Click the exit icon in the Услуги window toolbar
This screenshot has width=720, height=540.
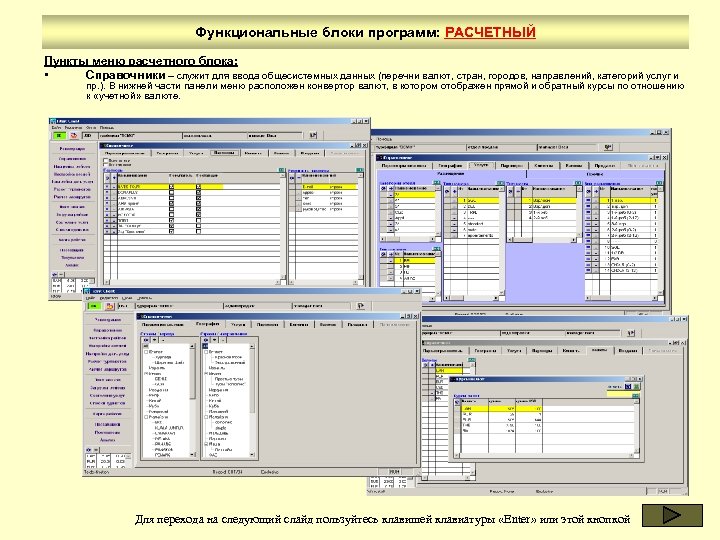pos(608,147)
